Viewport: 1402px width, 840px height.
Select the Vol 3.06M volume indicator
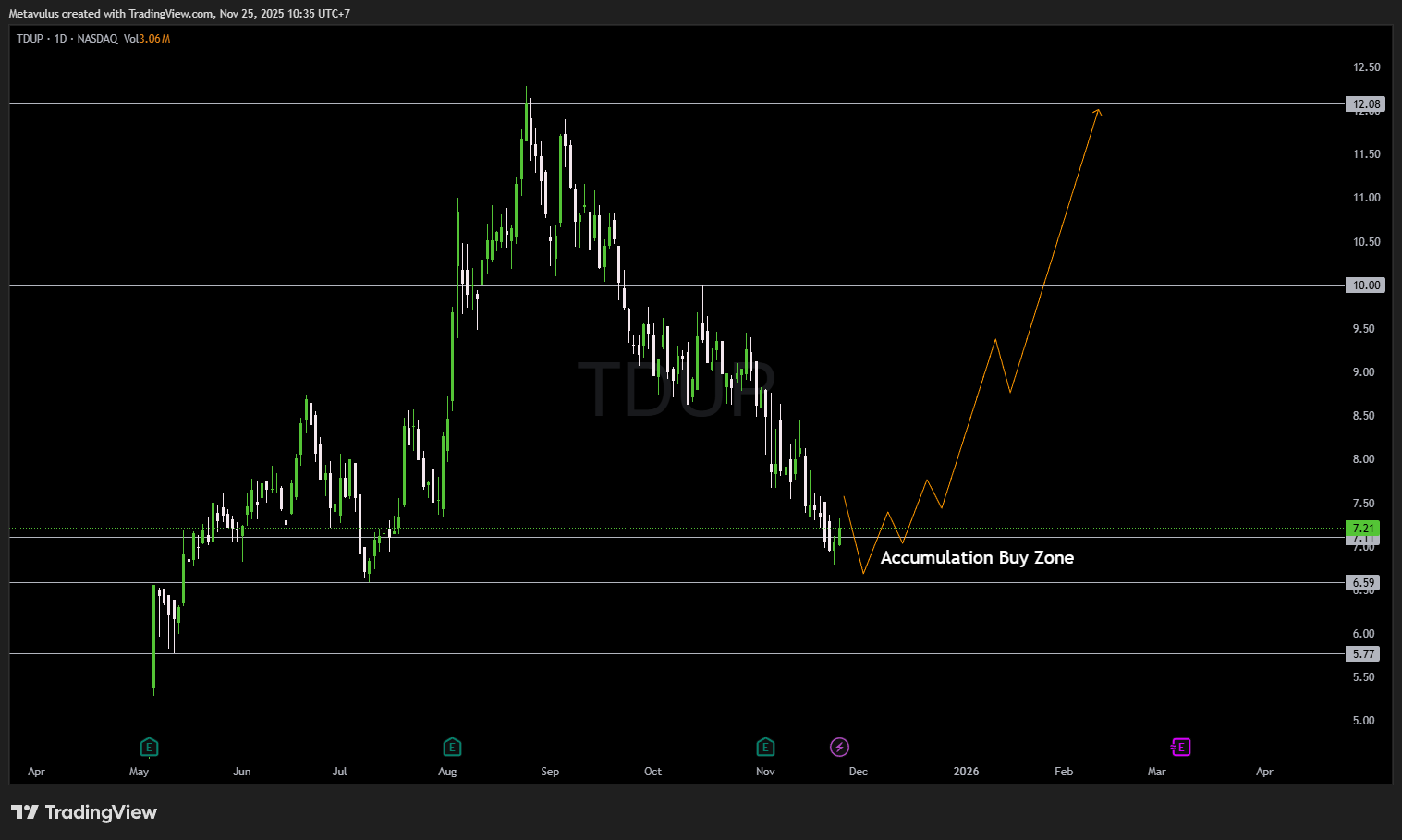[147, 39]
